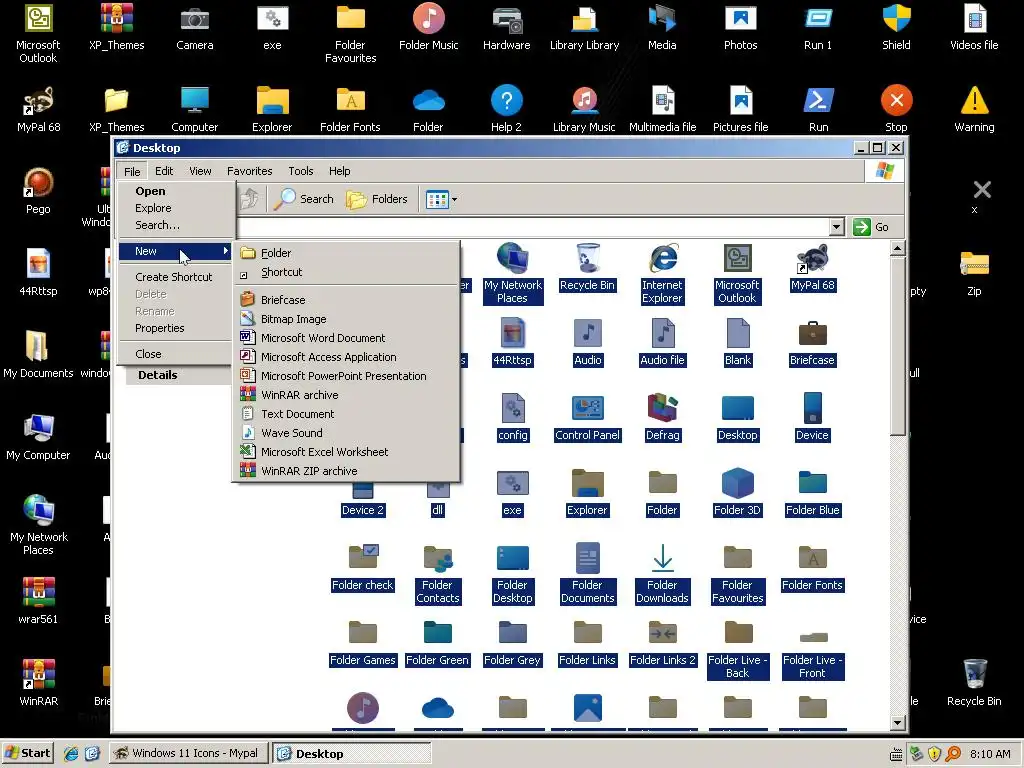Click the Help 2 desktop icon
This screenshot has width=1024, height=768.
506,109
